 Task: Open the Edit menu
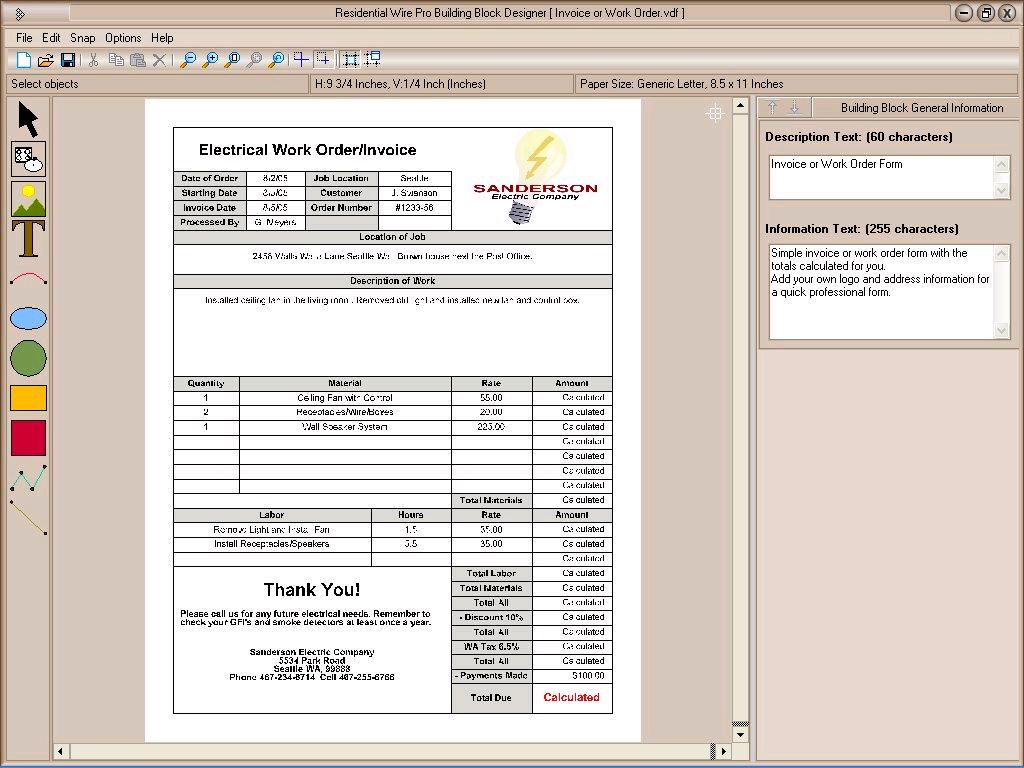(x=51, y=38)
